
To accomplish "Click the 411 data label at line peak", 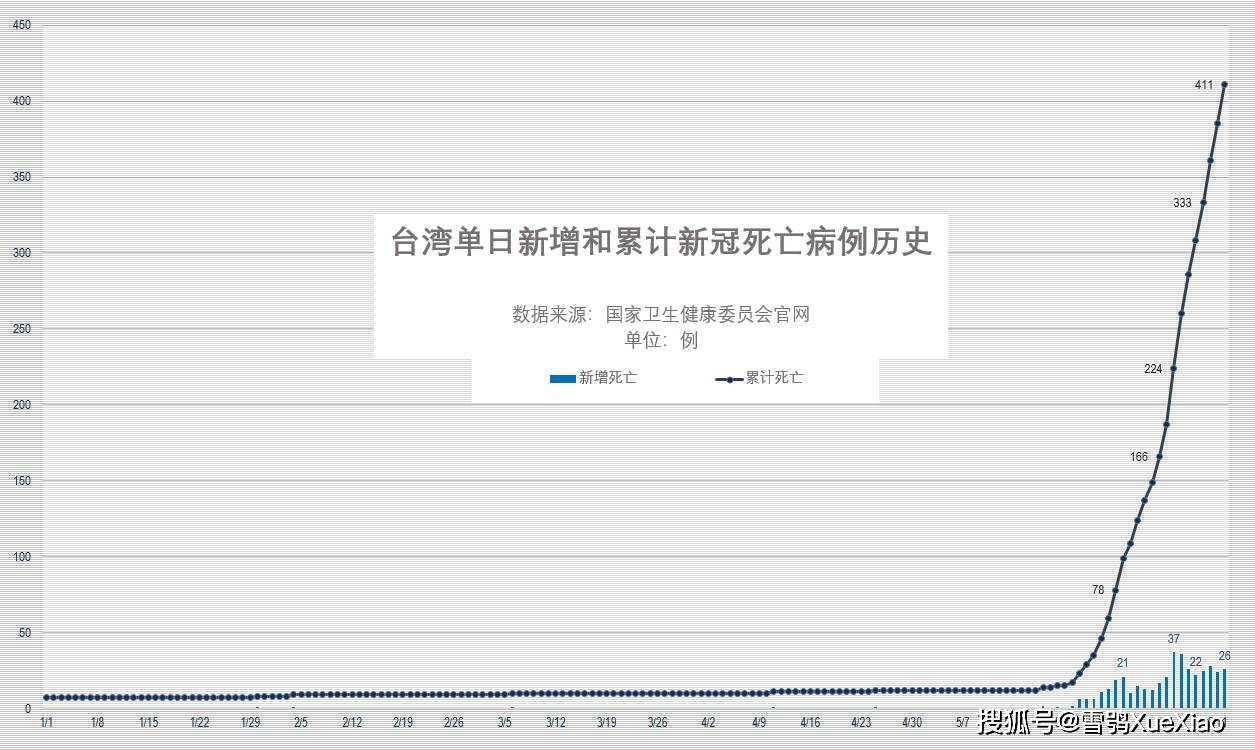I will (x=1204, y=85).
